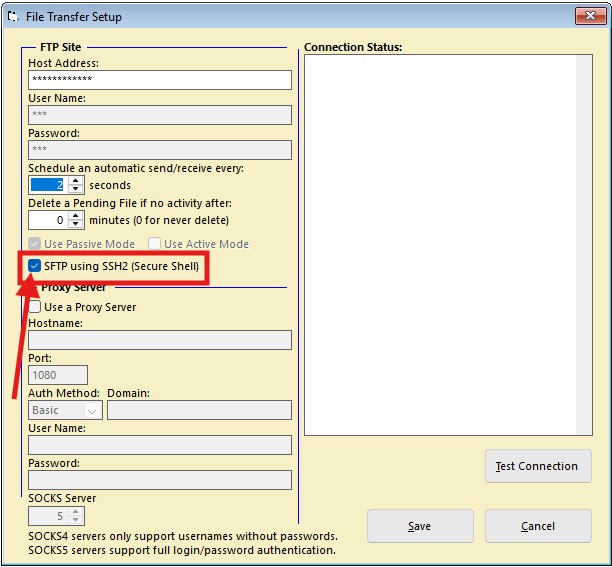612x567 pixels.
Task: Click the 'FTP Site' group heading text
Action: pos(61,47)
